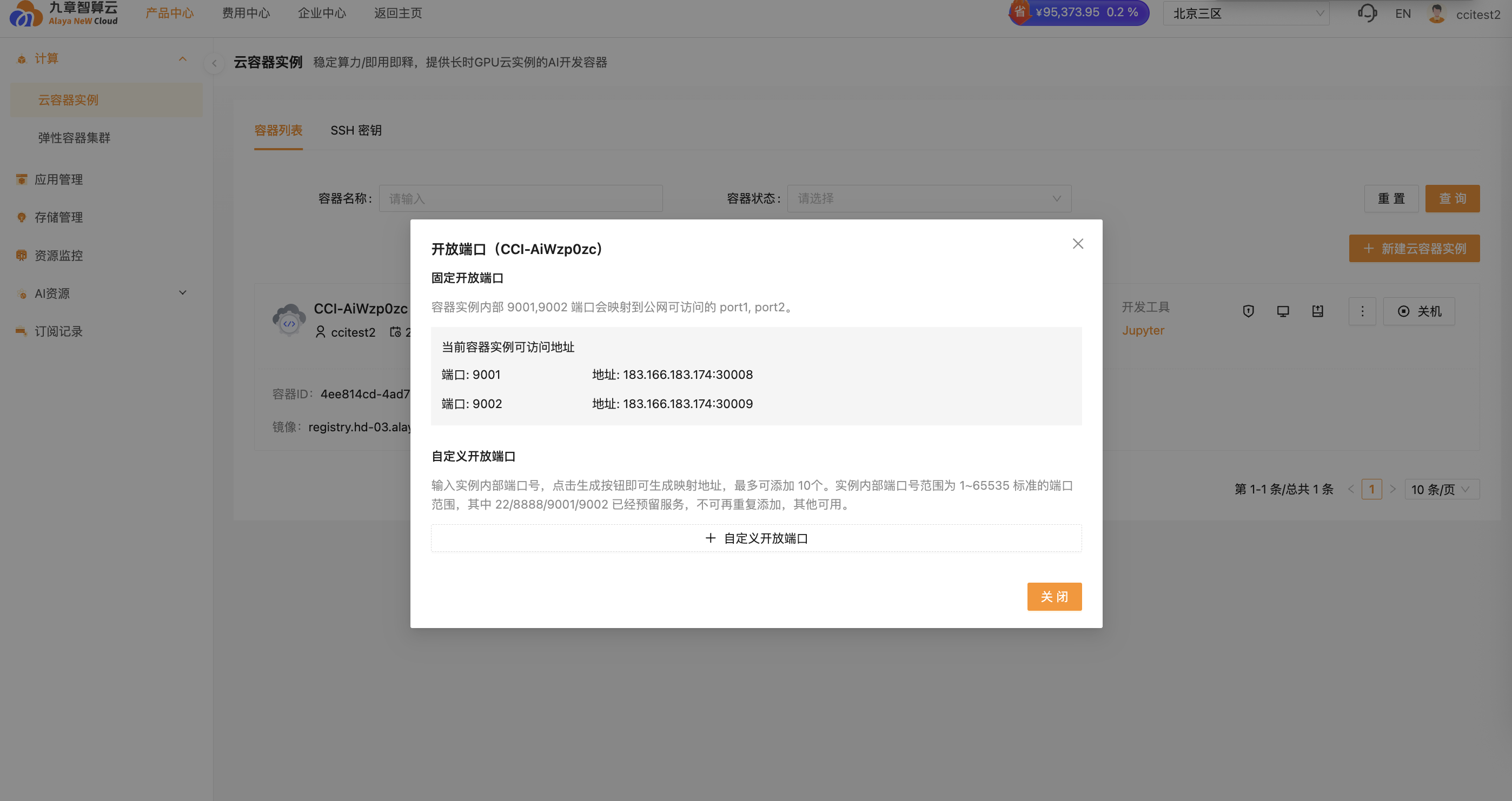Click the ccitest2 user avatar
This screenshot has width=1512, height=801.
1436,13
